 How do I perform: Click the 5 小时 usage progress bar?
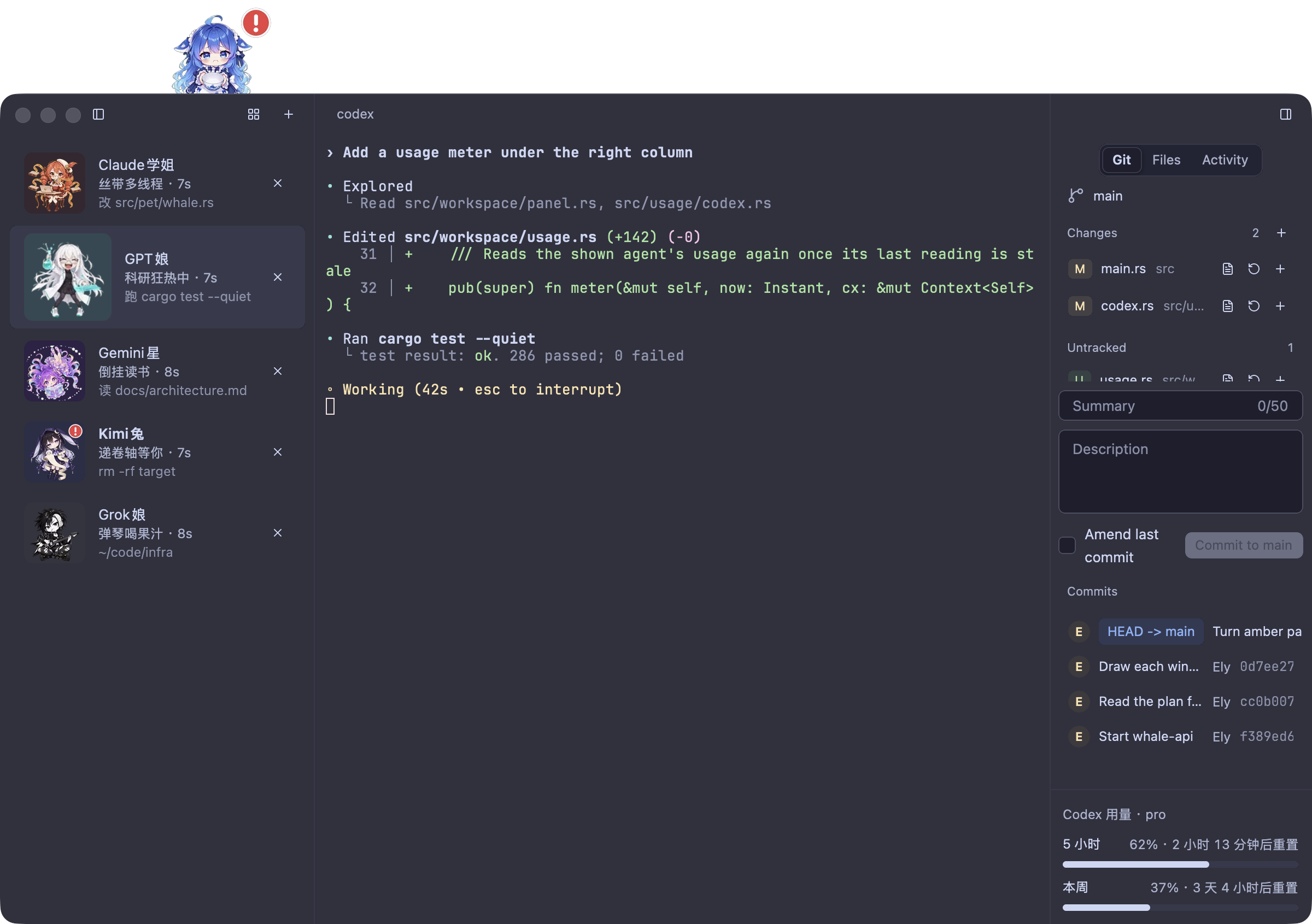(x=1180, y=864)
